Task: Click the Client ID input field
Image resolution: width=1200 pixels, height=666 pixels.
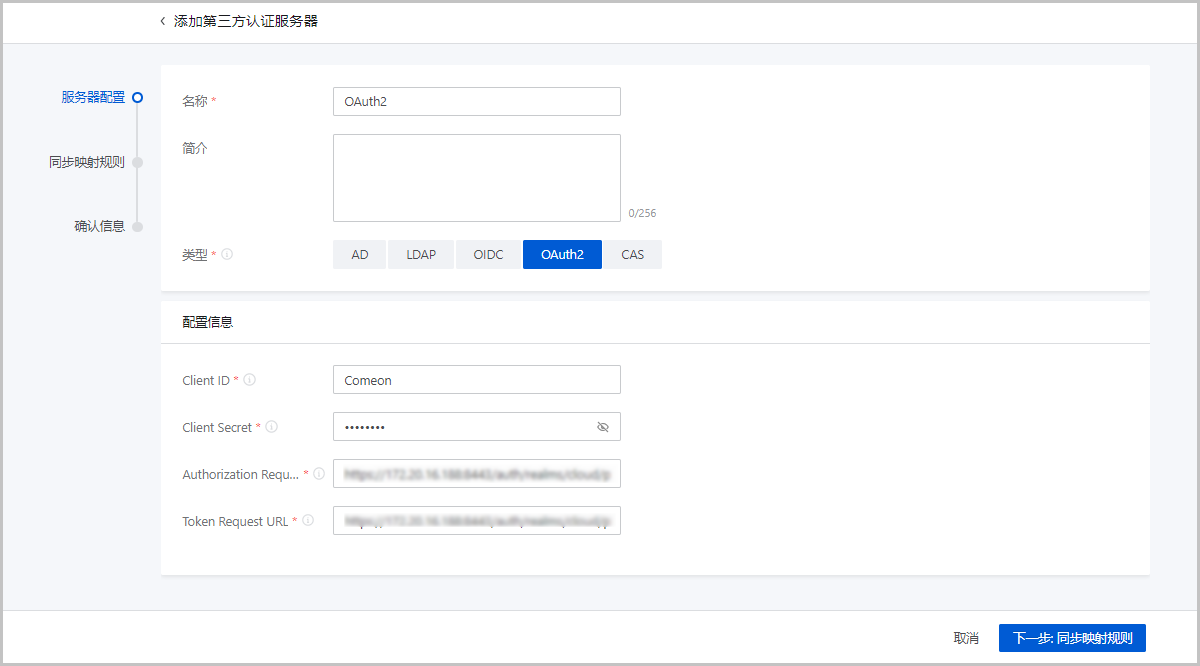Action: click(x=476, y=380)
